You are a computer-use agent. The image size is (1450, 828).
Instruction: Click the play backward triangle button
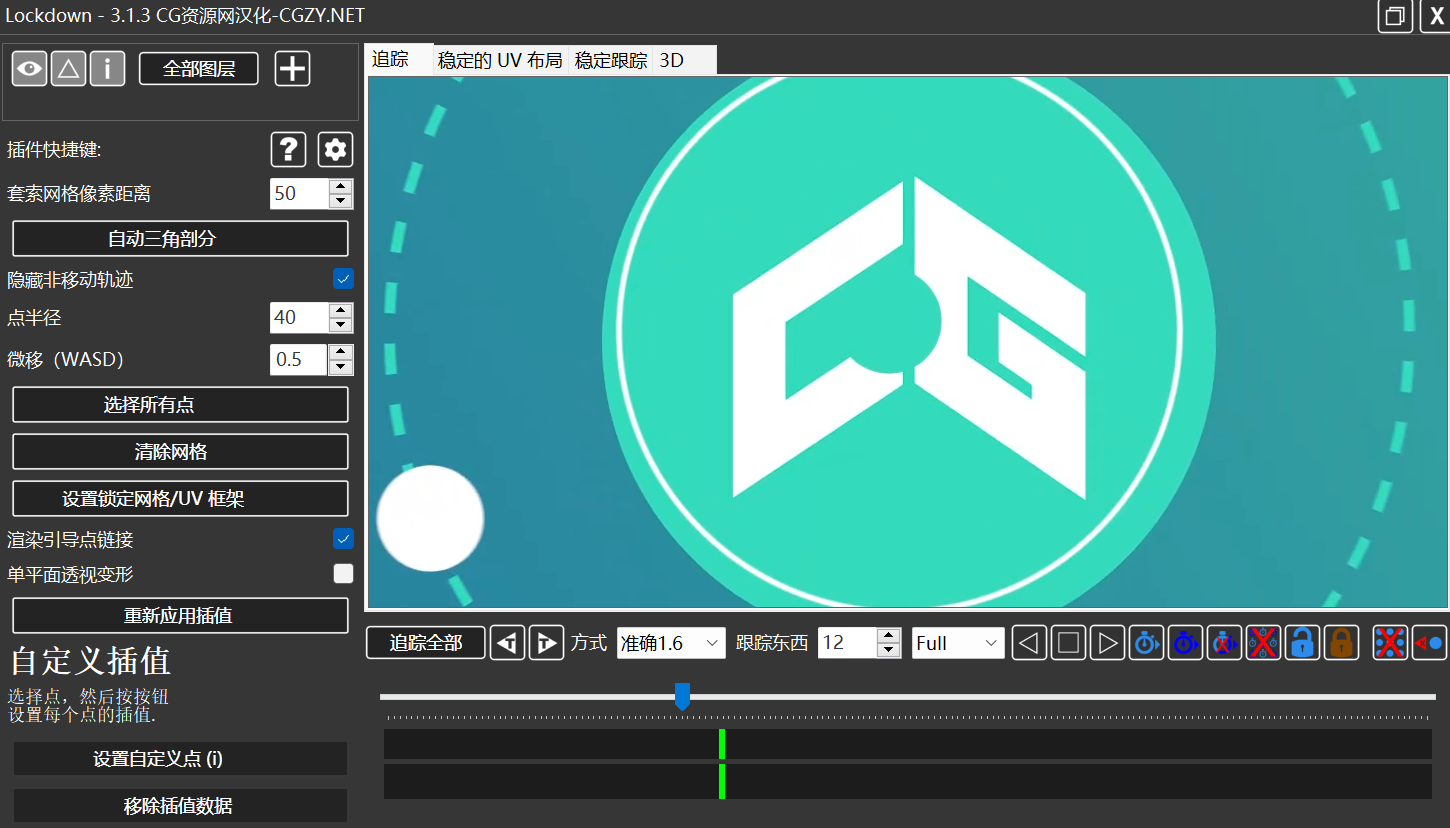tap(1029, 642)
